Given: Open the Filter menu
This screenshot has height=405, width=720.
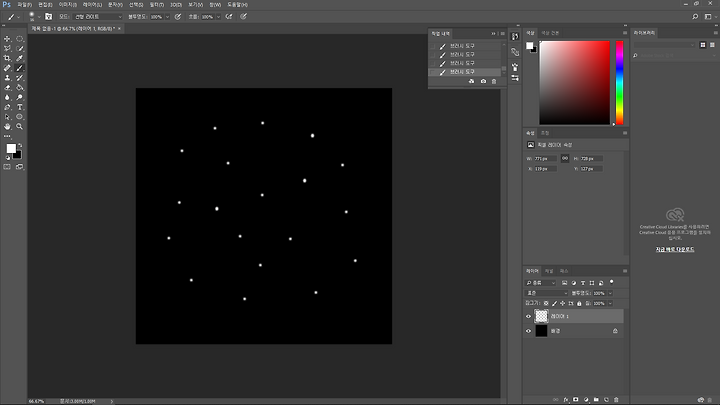Looking at the screenshot, I should pyautogui.click(x=157, y=5).
